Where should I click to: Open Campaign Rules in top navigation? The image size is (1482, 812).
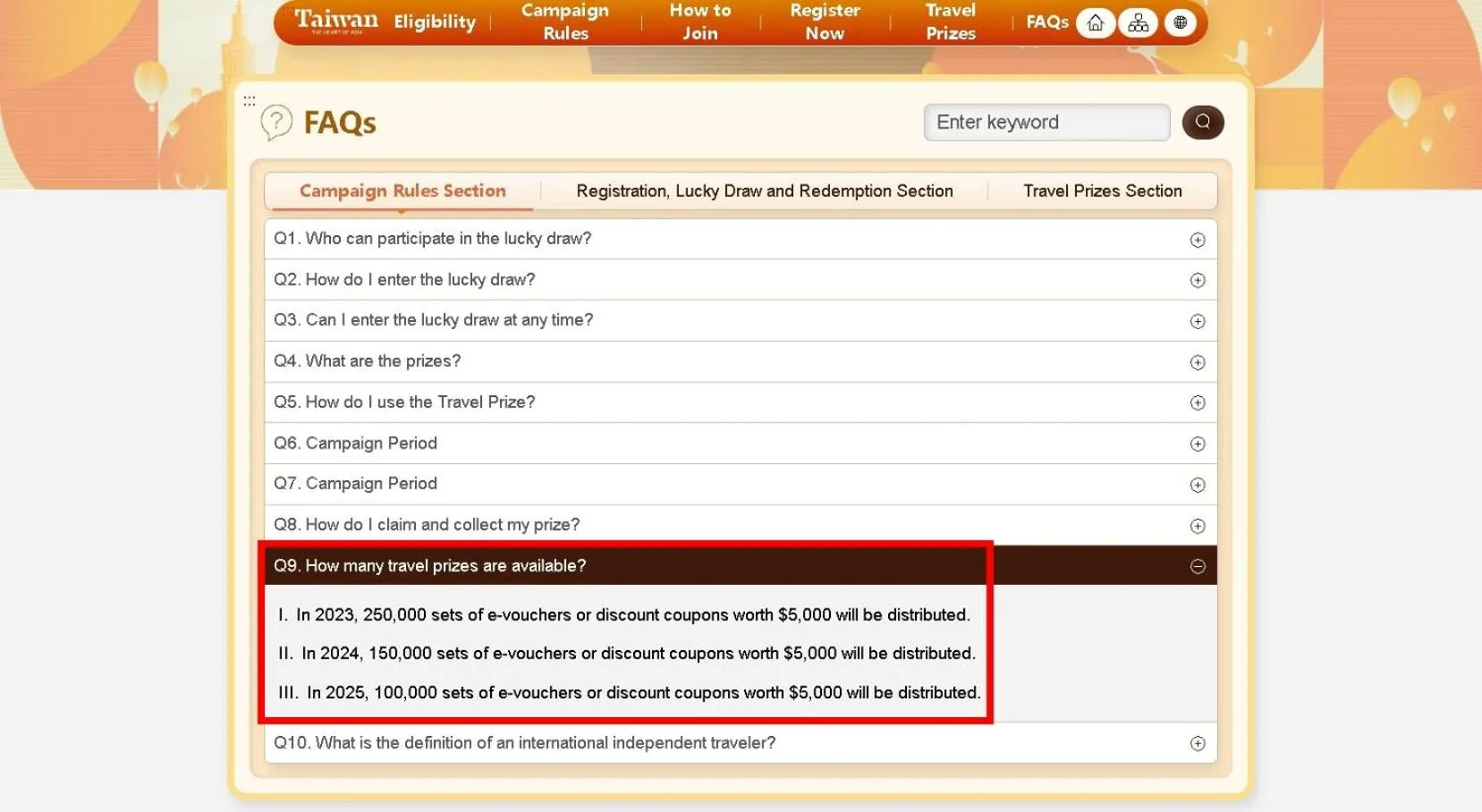coord(565,21)
